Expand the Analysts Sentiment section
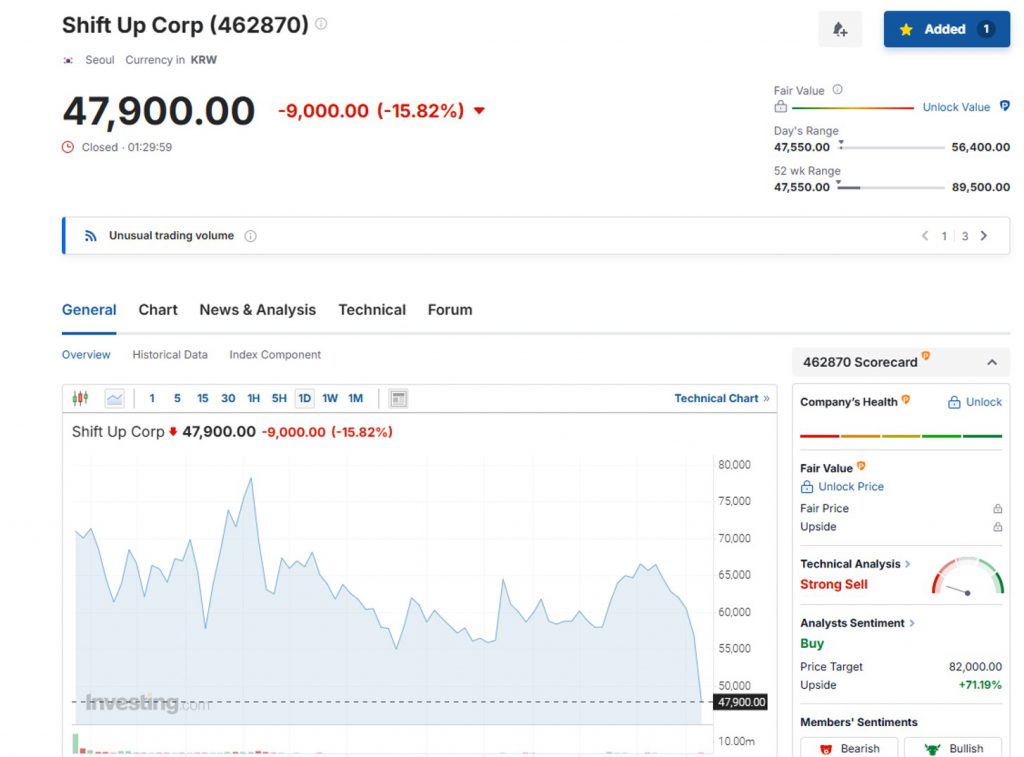The width and height of the screenshot is (1024, 757). point(857,623)
